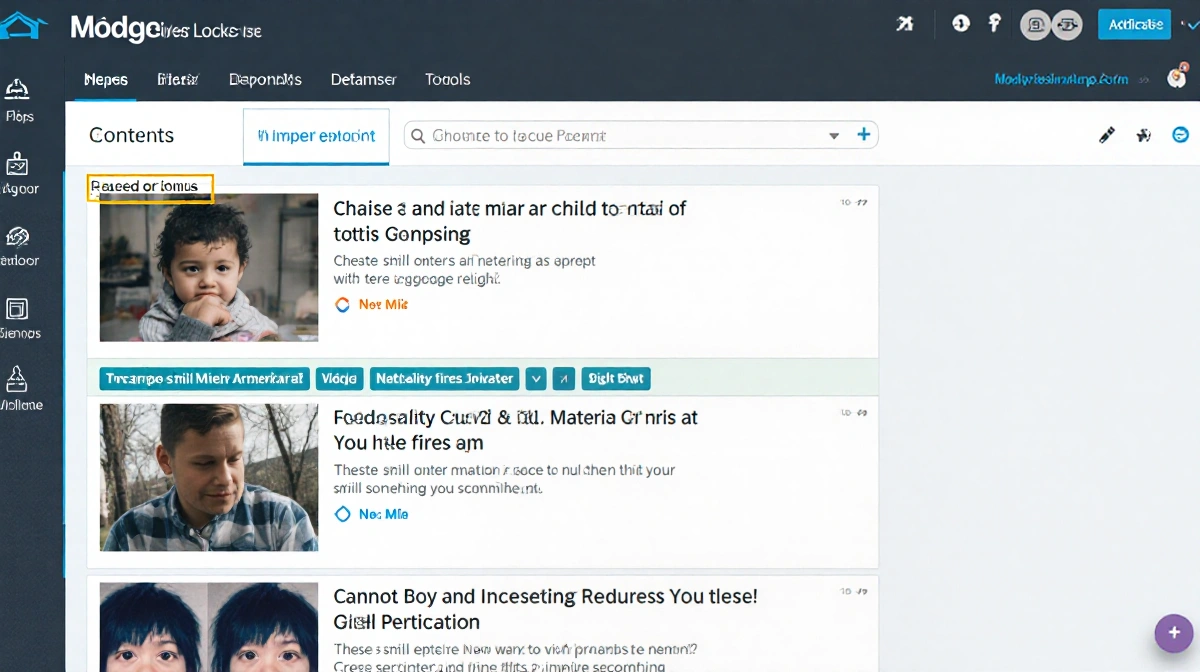
Task: Click the blue plus icon in search box
Action: (864, 135)
